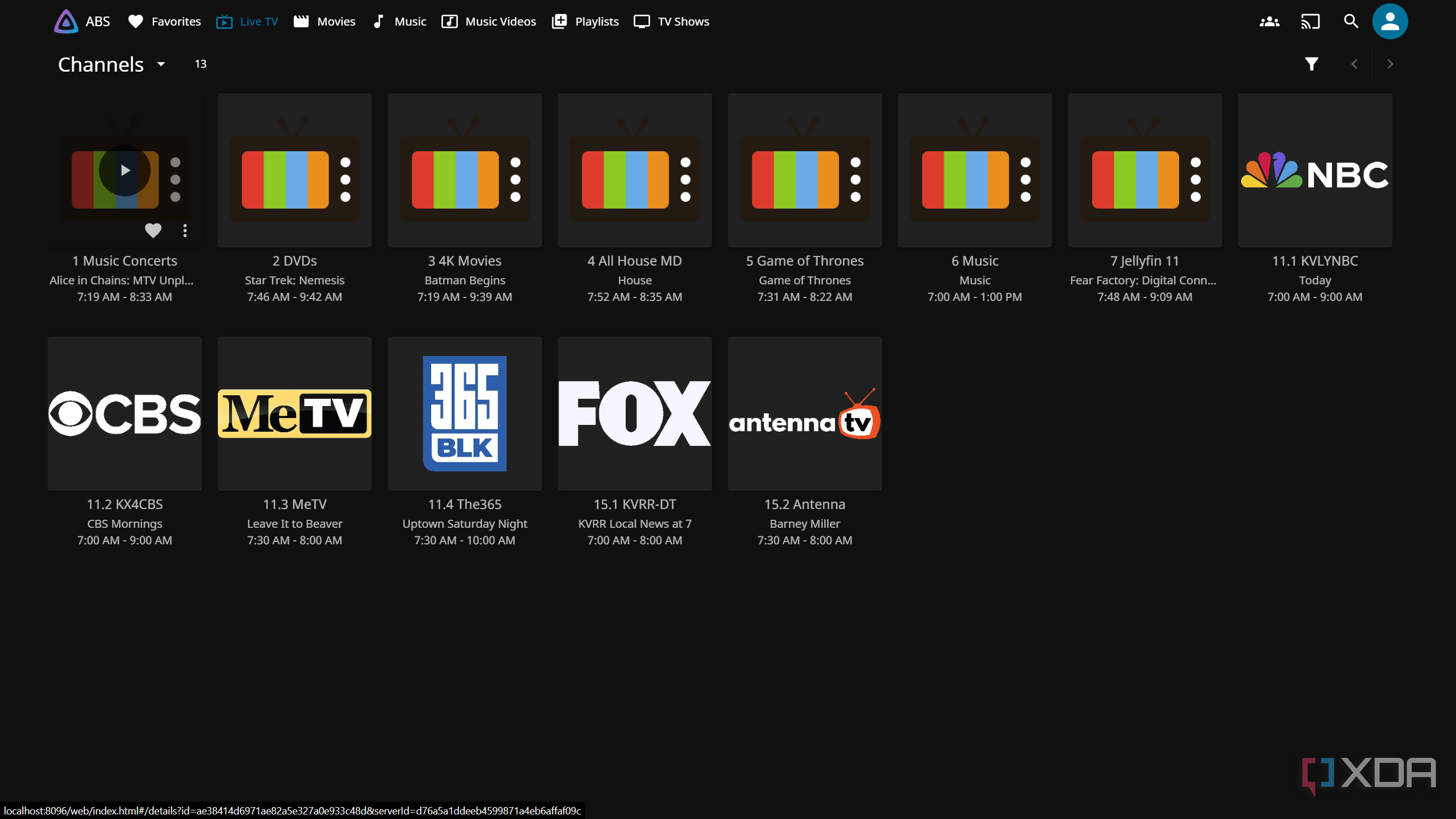
Task: Open the user profile avatar
Action: (x=1390, y=22)
